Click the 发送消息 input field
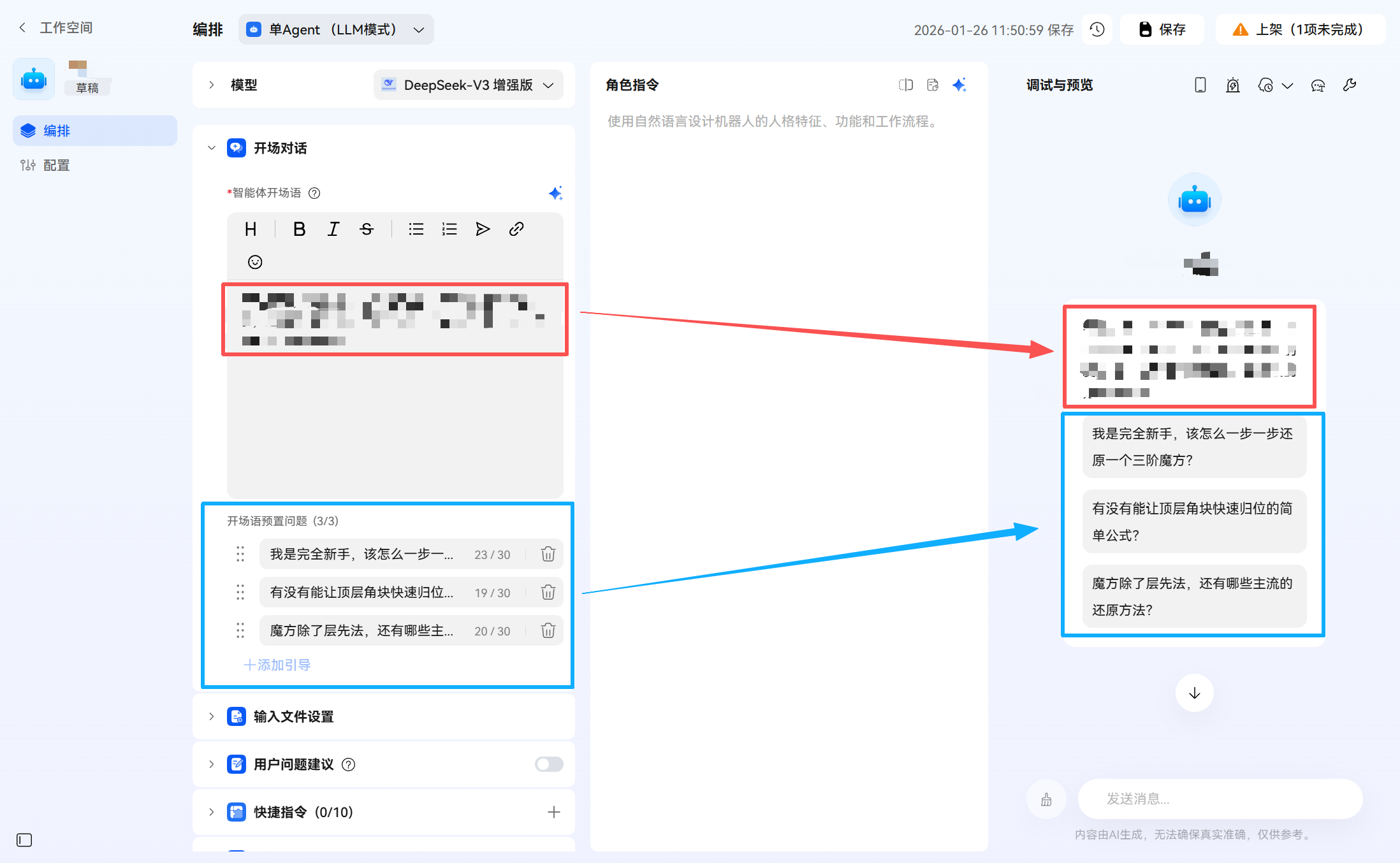 pyautogui.click(x=1220, y=799)
